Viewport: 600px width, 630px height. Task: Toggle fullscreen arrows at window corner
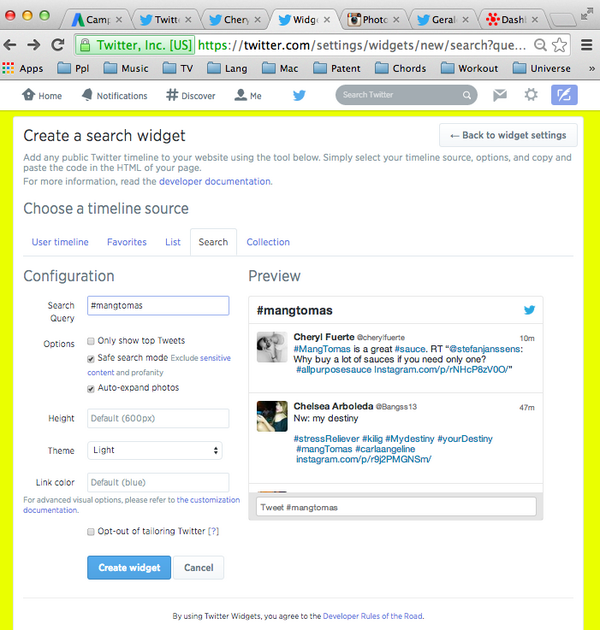587,14
